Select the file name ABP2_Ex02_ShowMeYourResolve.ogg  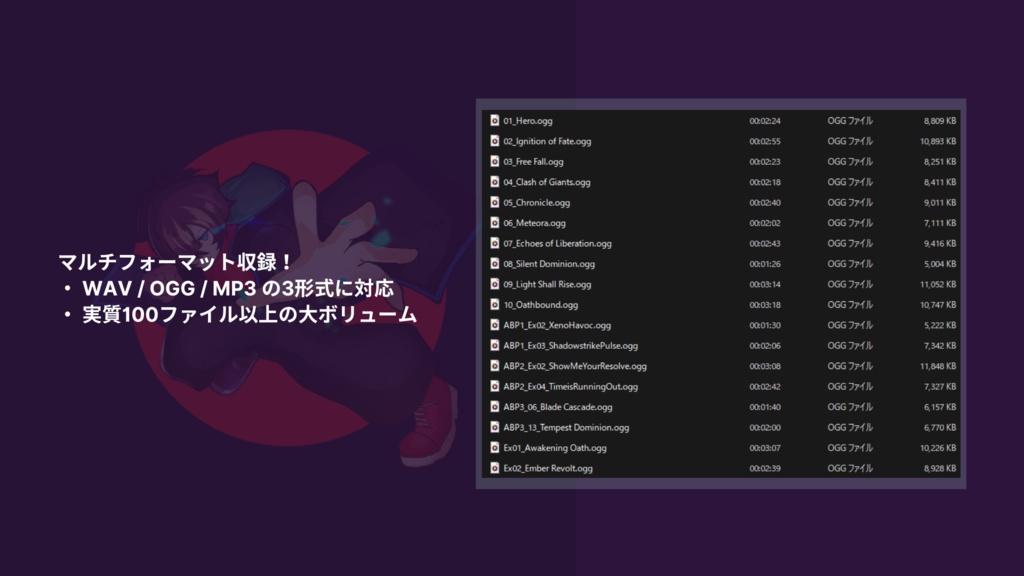(x=575, y=366)
